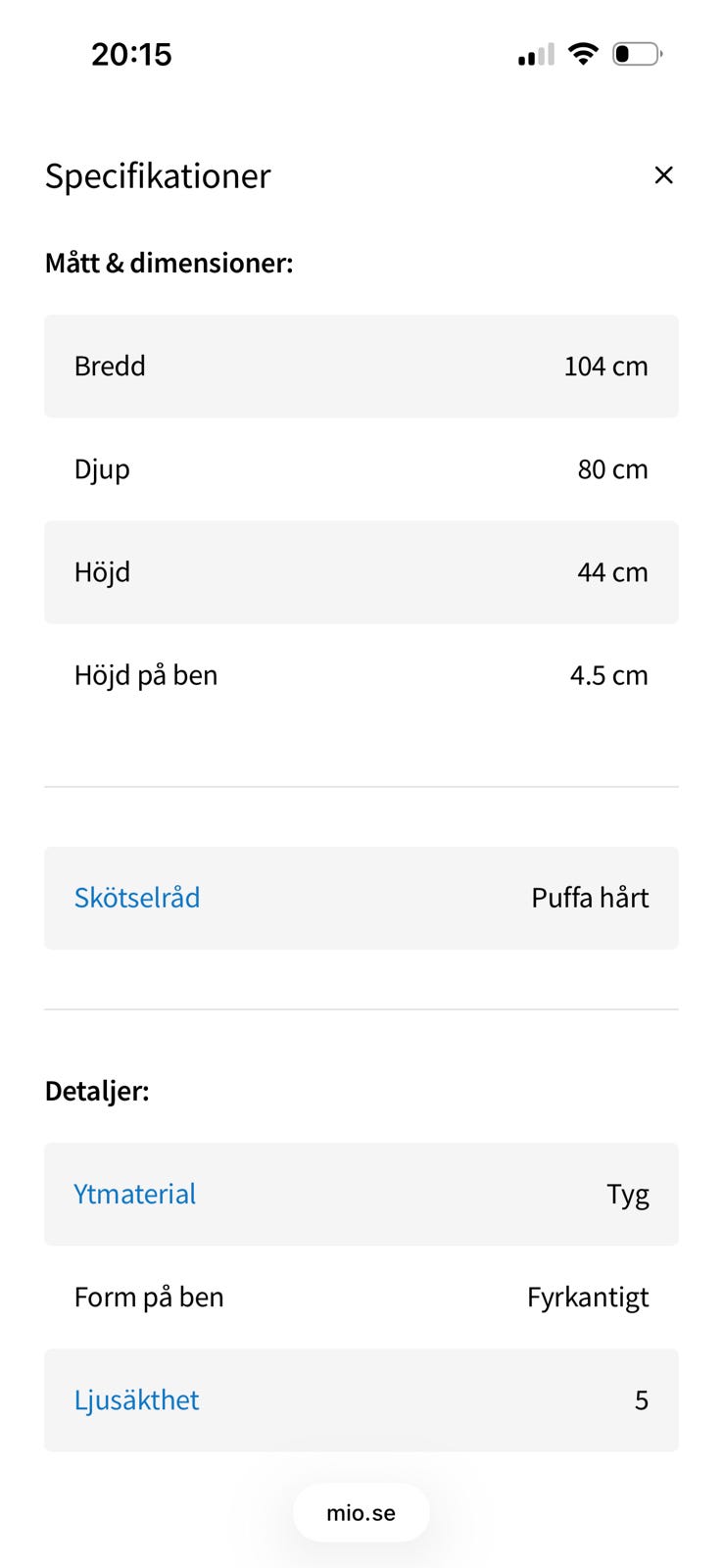Tap the Specifikationer heading
Image resolution: width=723 pixels, height=1568 pixels.
[x=158, y=176]
